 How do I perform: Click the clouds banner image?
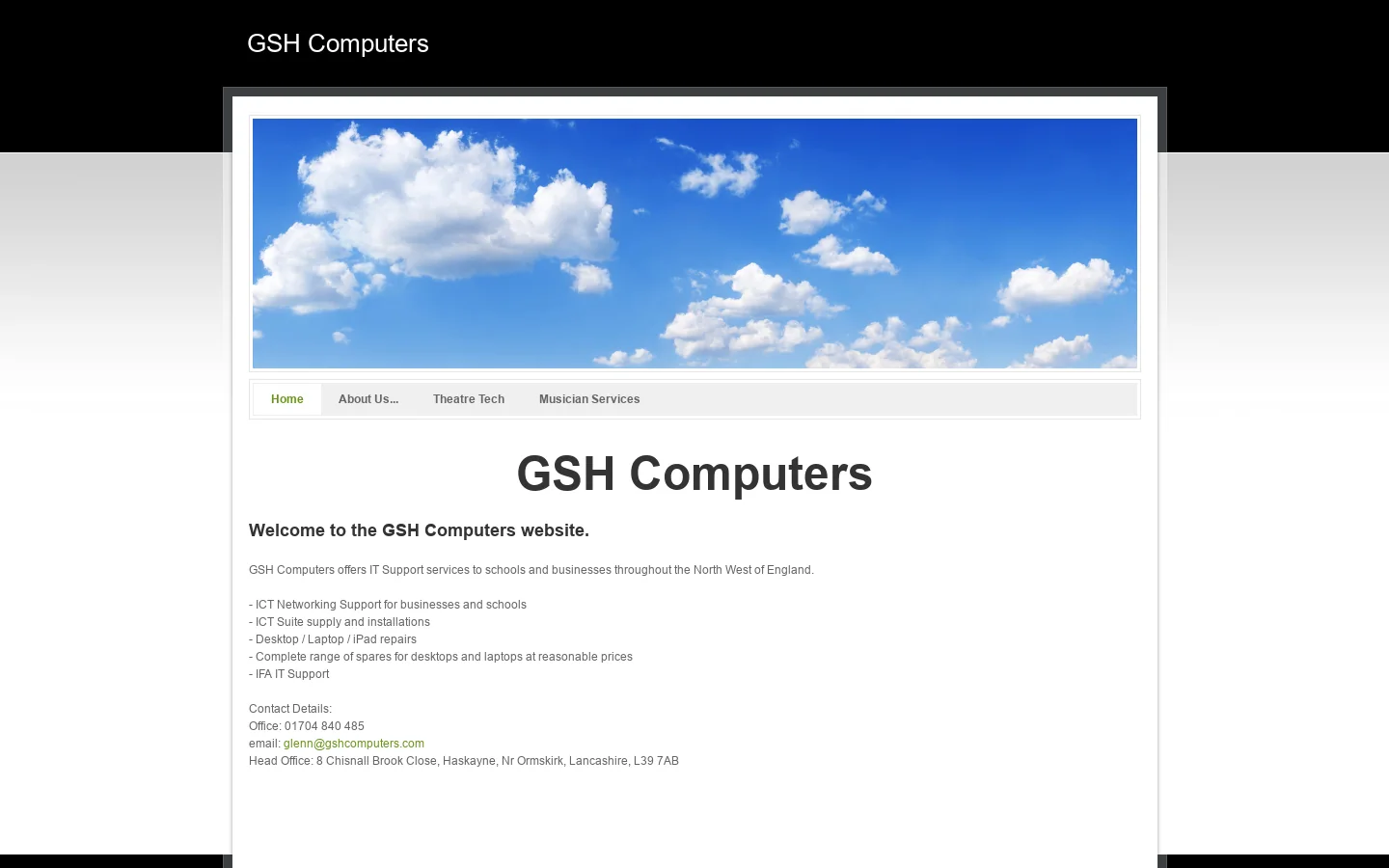coord(694,243)
